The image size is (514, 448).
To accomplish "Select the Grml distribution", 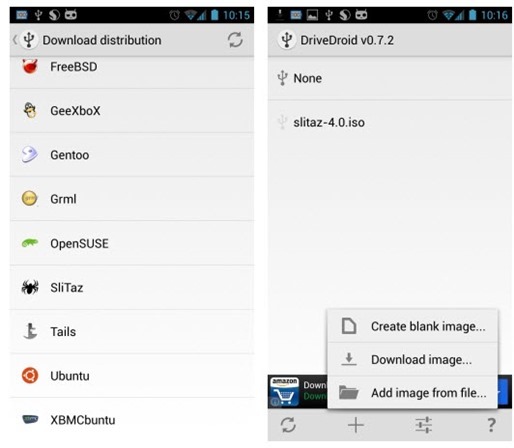I will (x=132, y=199).
